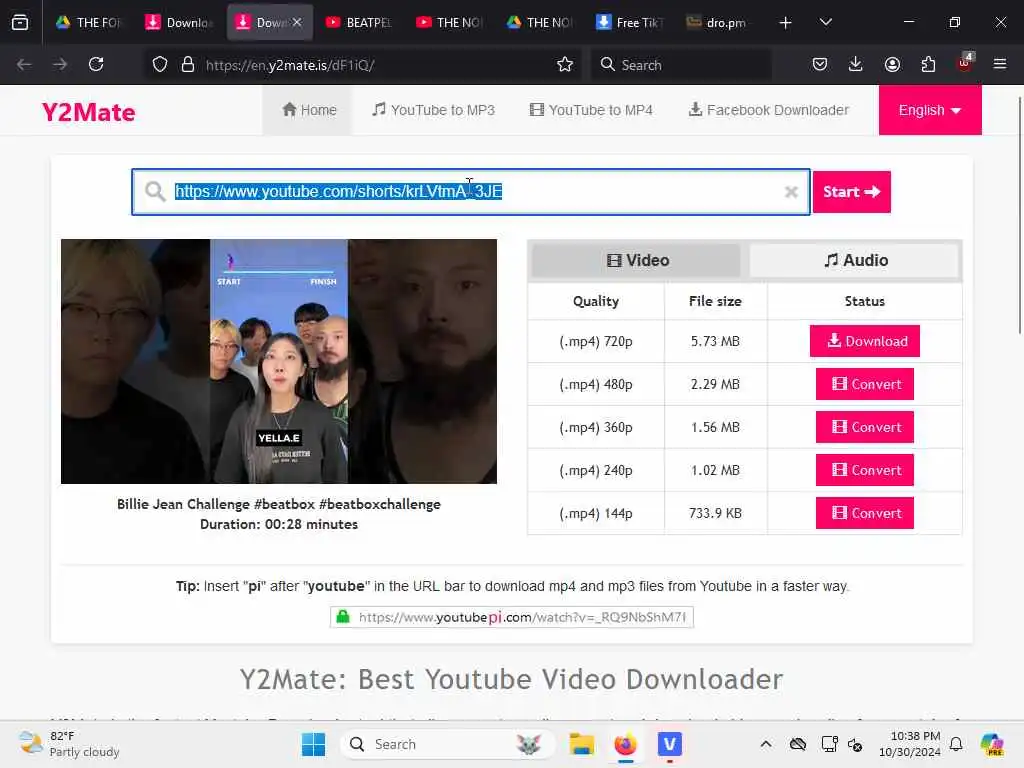Switch to the dro.pm tab

point(717,22)
